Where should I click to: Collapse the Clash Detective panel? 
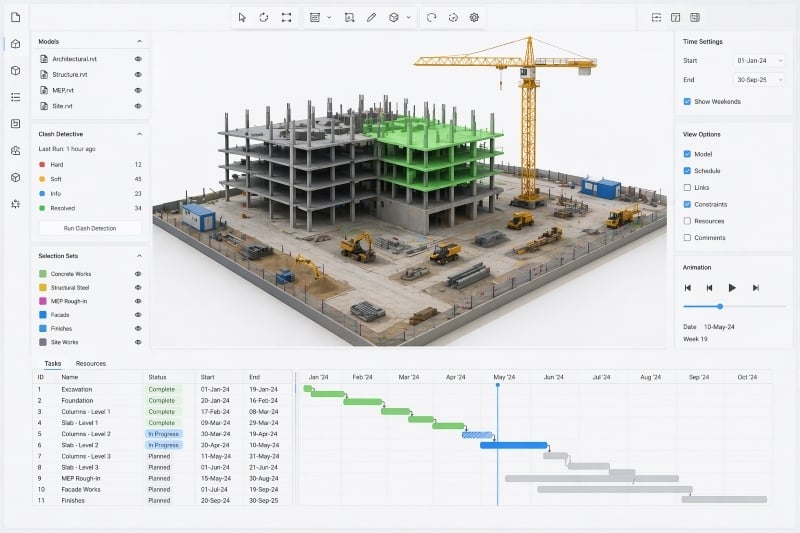[139, 134]
